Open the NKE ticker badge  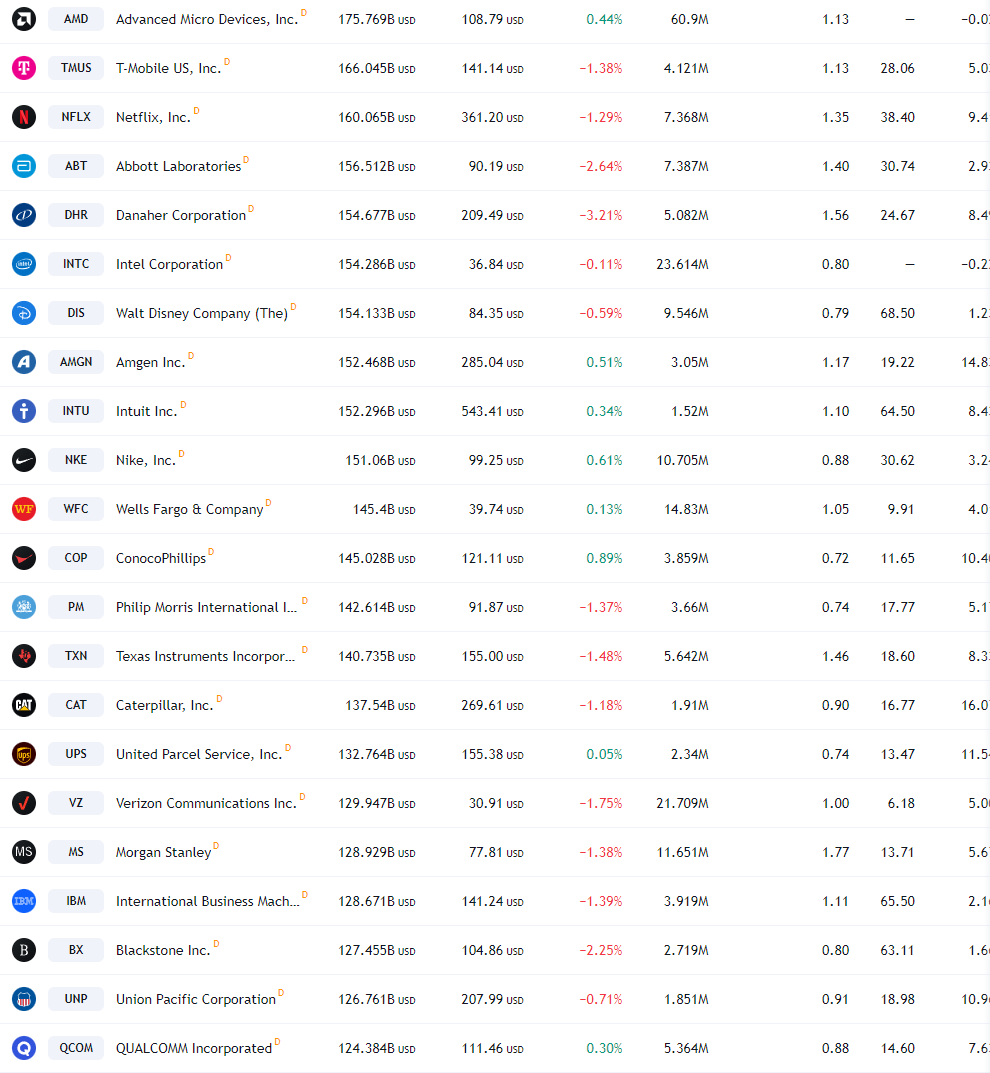tap(76, 460)
